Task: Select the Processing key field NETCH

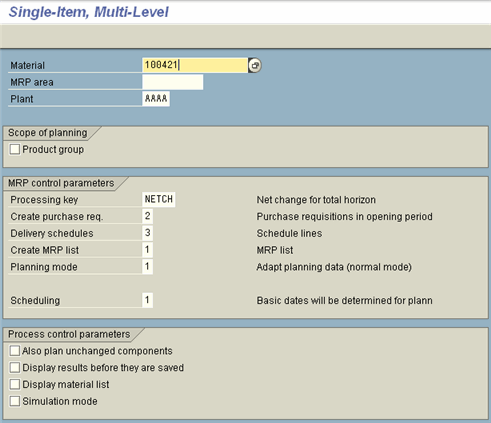Action: point(159,199)
